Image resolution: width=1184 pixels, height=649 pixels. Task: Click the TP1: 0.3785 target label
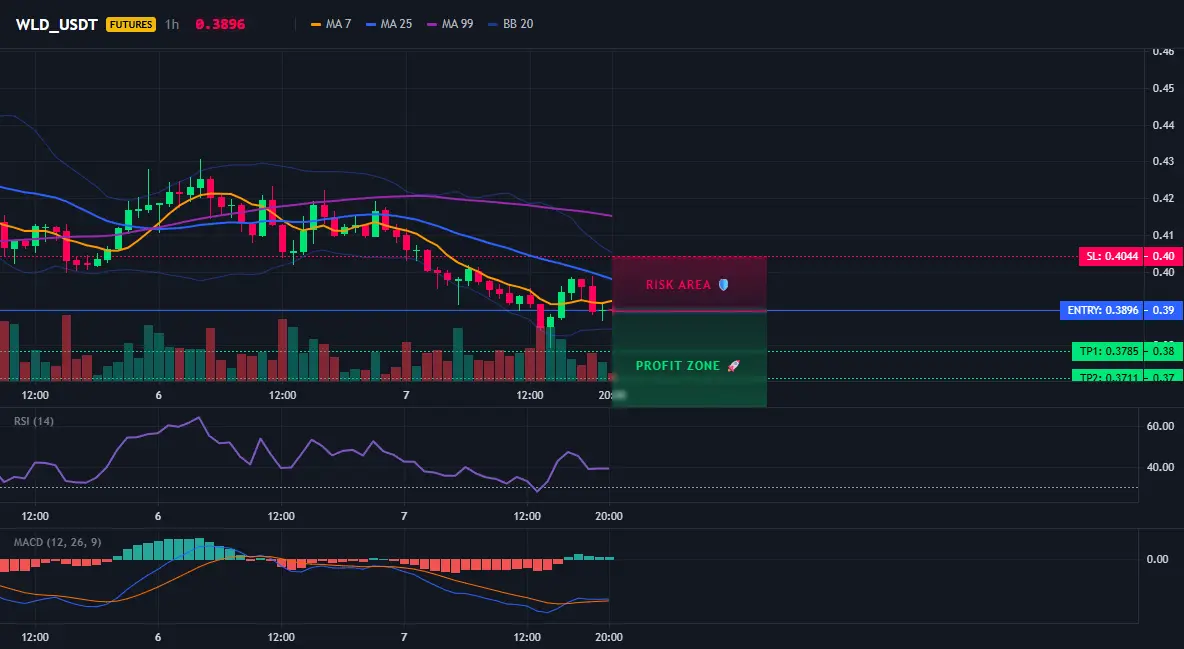(1108, 351)
